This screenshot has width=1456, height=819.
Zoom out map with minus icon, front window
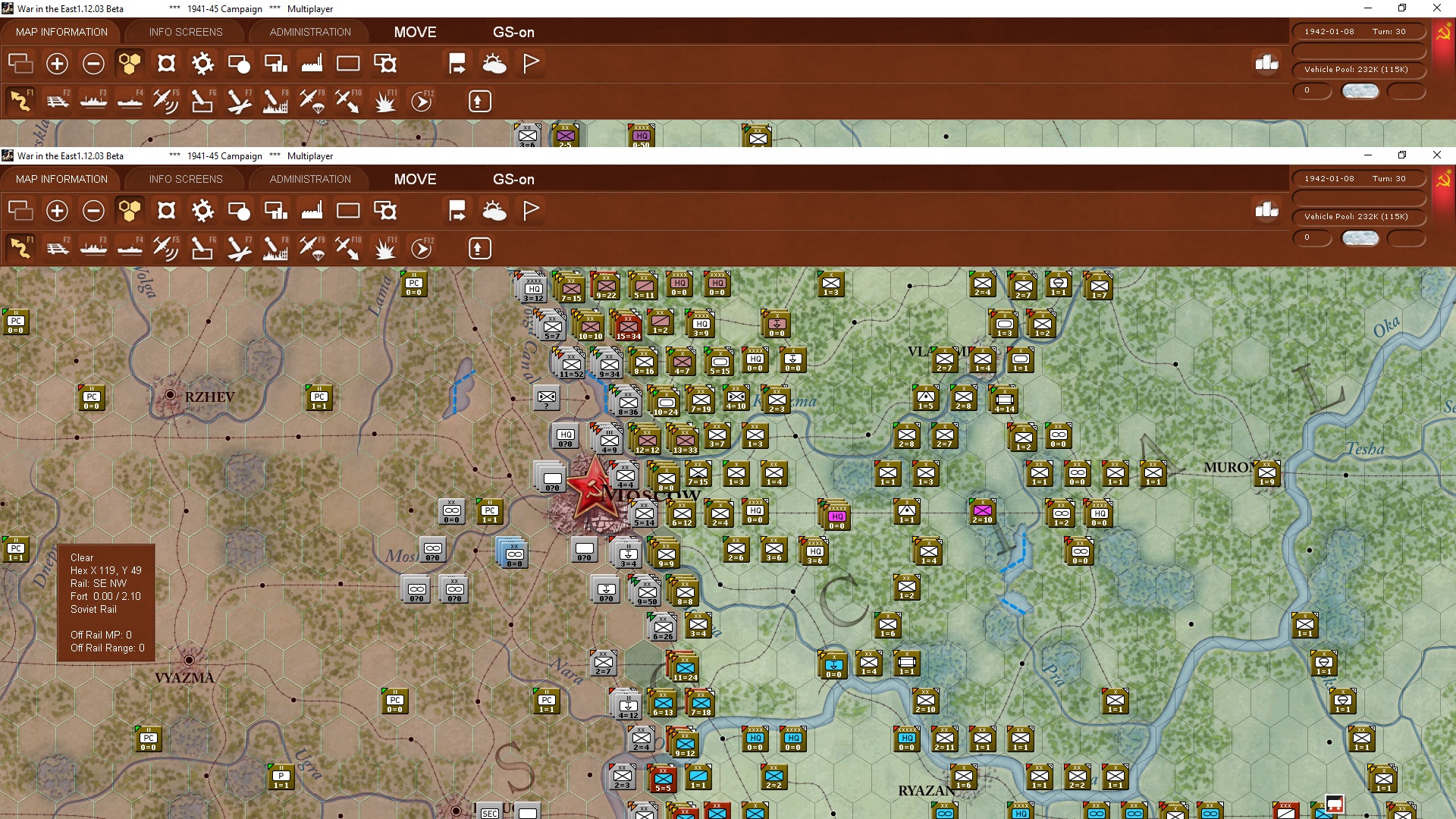[93, 211]
